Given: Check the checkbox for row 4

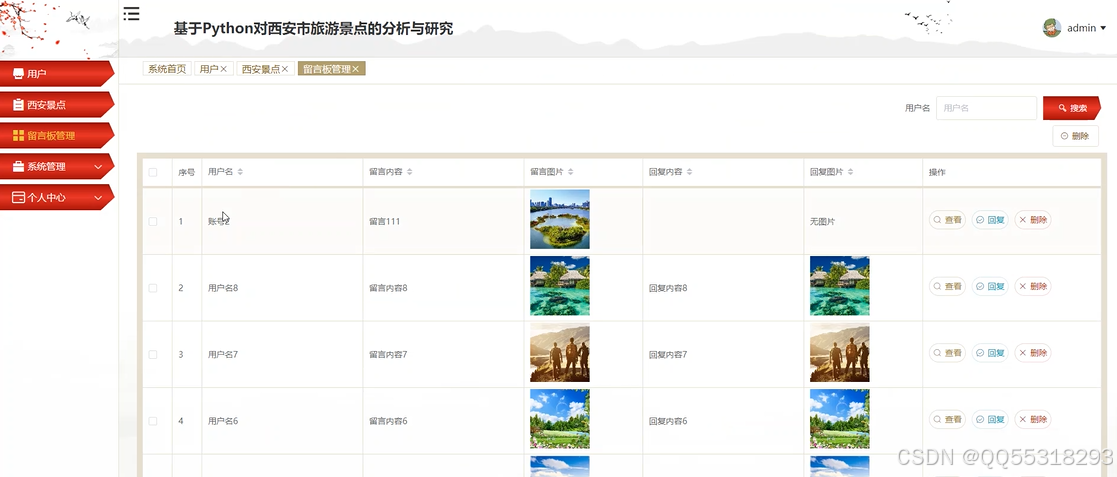Looking at the screenshot, I should [x=152, y=421].
